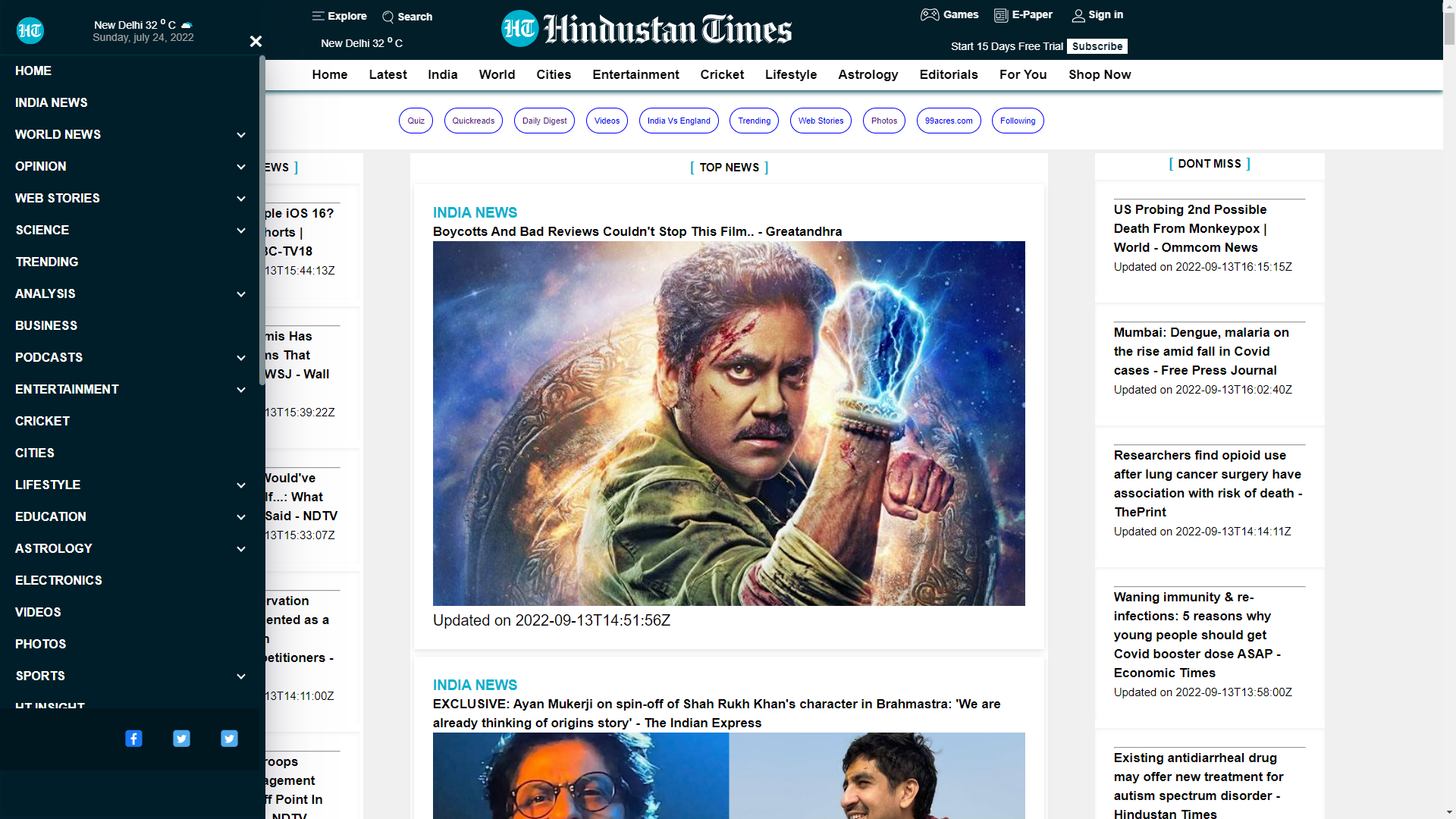
Task: Select Cricket in top navigation bar
Action: tap(722, 74)
